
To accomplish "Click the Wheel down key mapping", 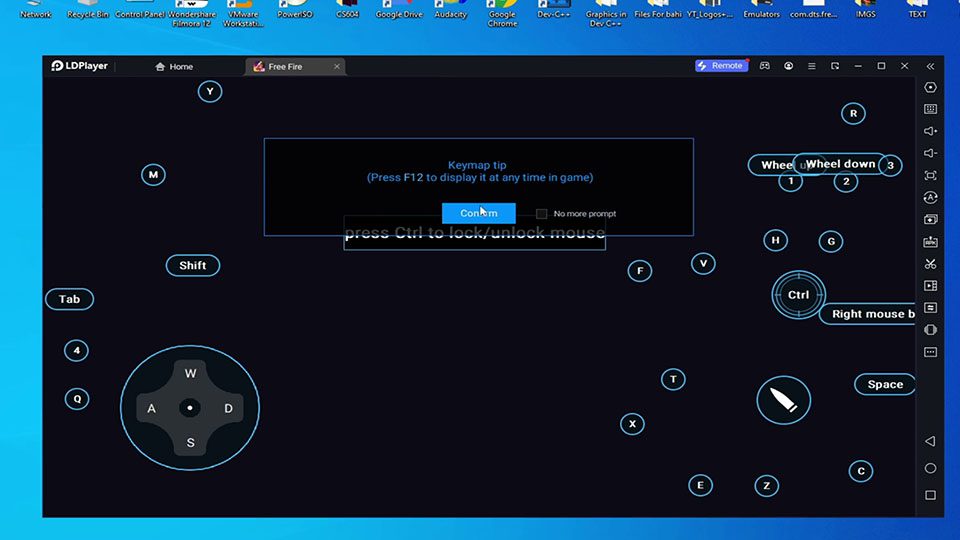I will point(840,164).
